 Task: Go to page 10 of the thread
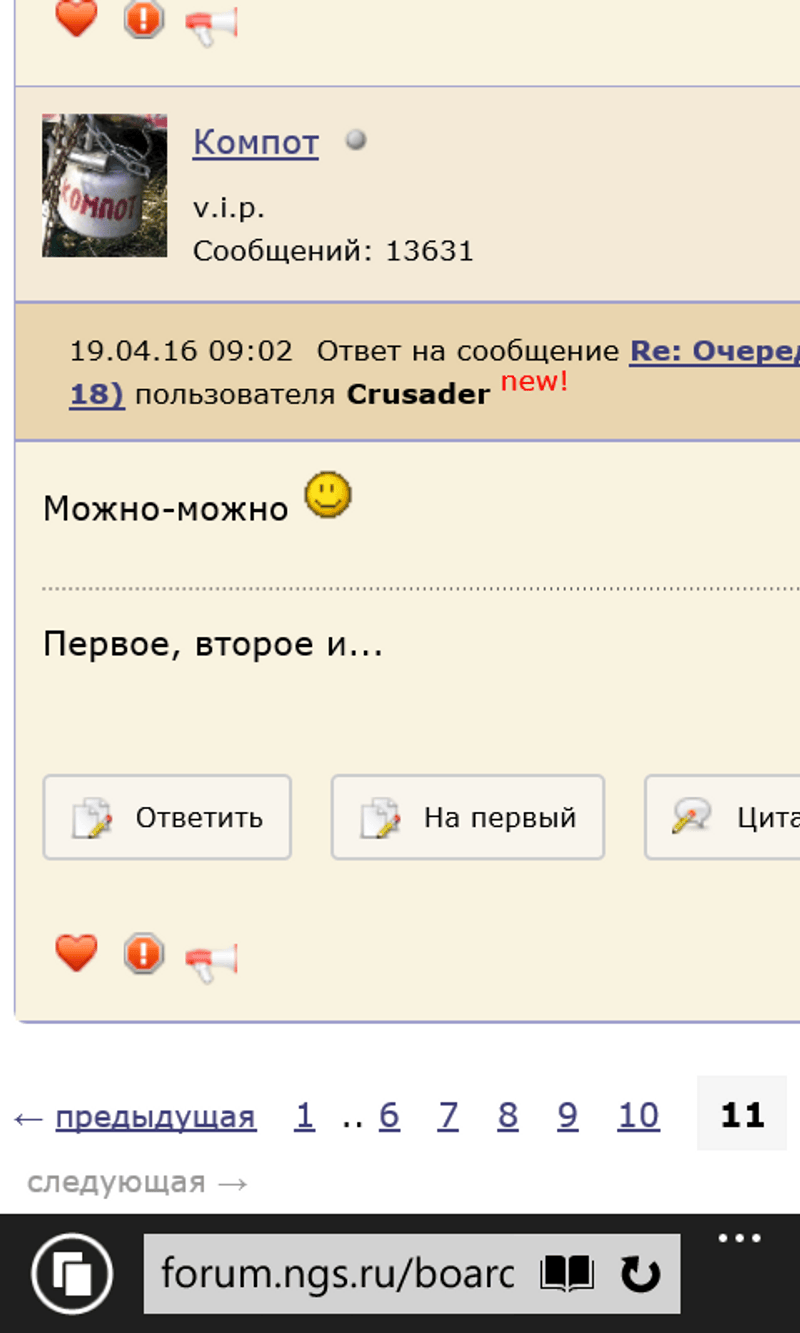click(638, 1116)
